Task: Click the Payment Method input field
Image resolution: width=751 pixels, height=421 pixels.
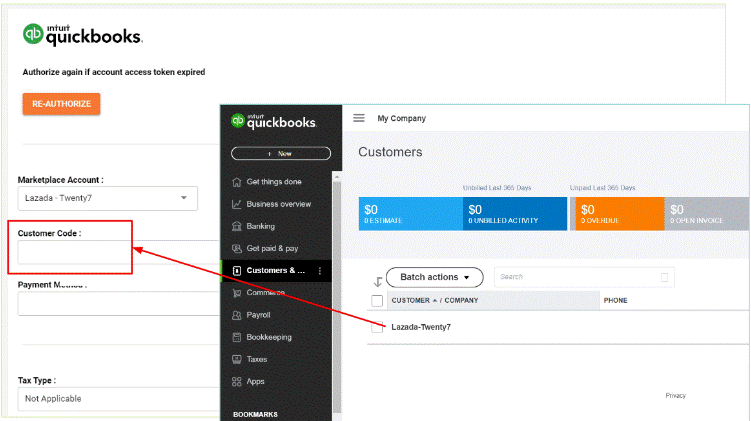Action: pyautogui.click(x=118, y=303)
